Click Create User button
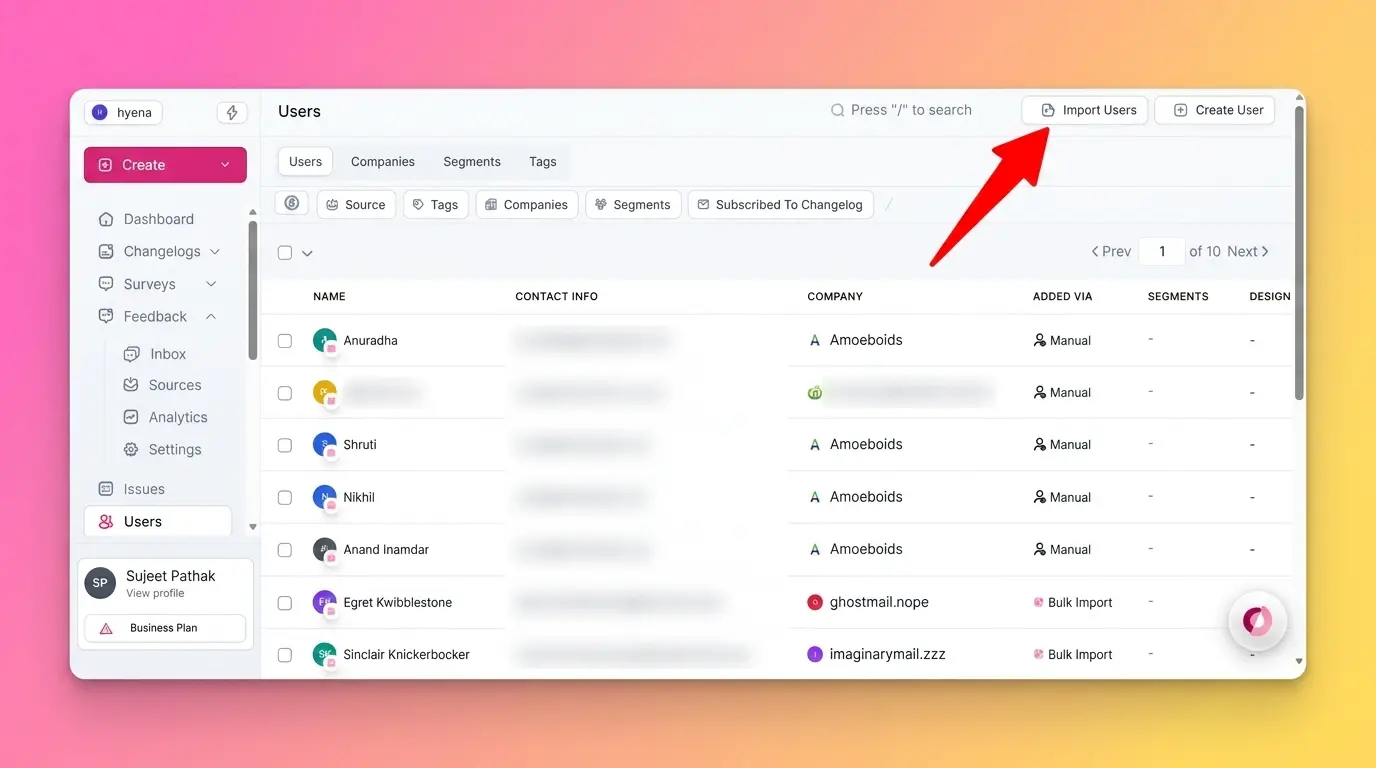 1215,110
